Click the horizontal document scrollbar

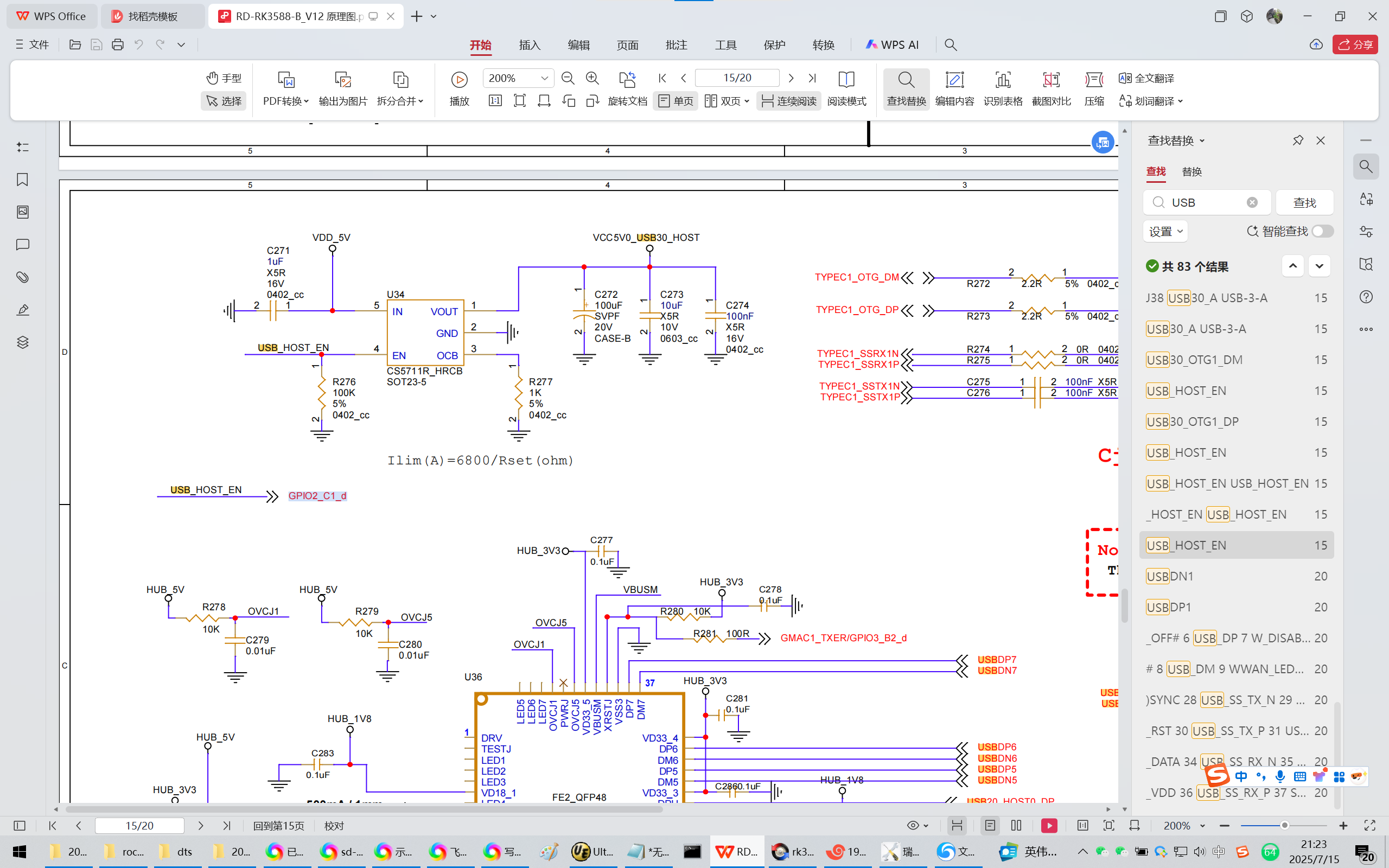364,809
